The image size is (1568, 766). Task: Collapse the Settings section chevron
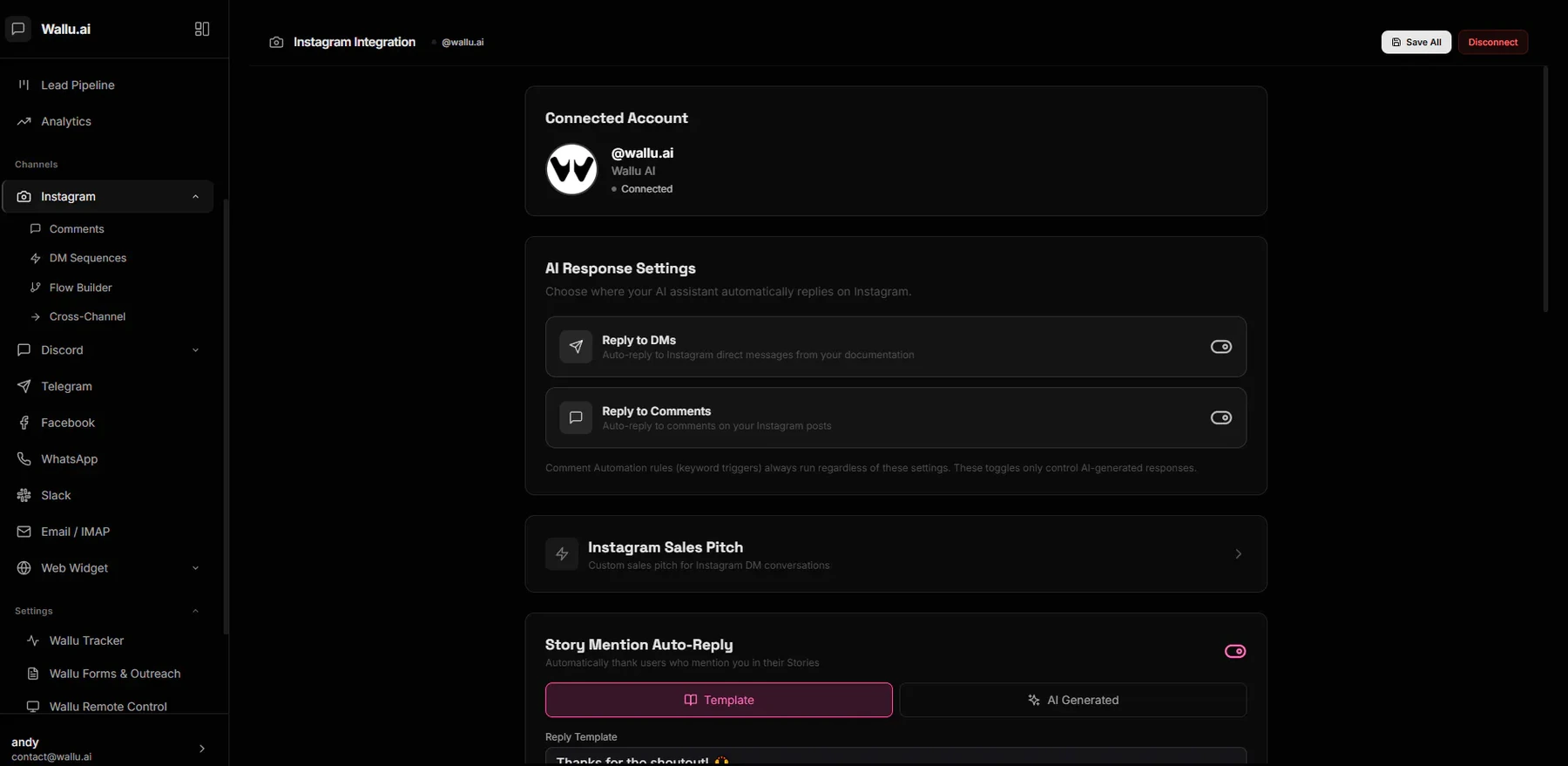point(195,611)
